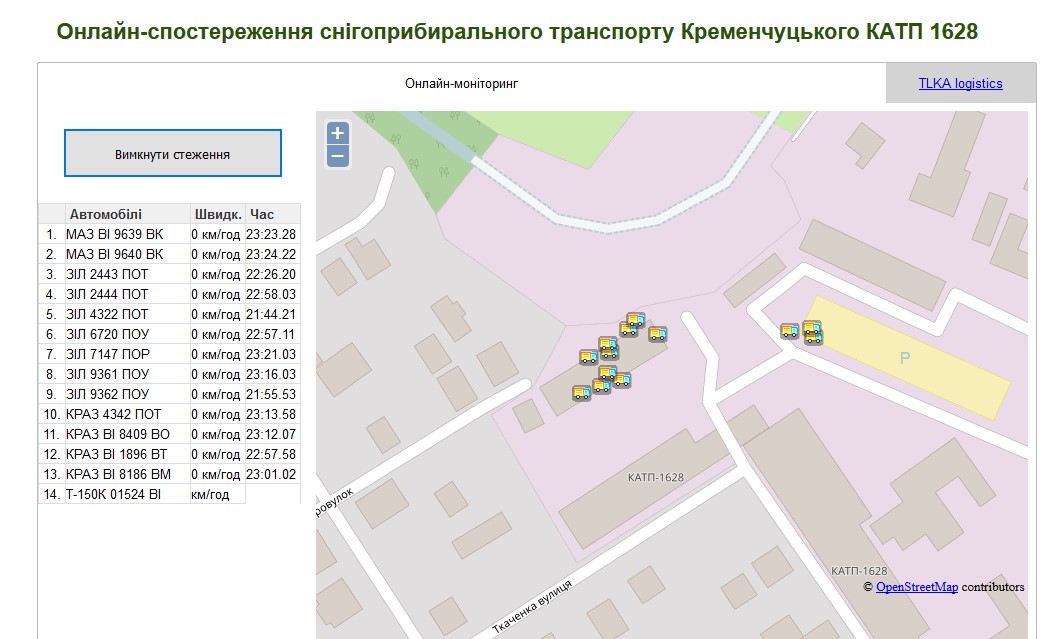Viewport: 1055px width, 639px height.
Task: Click the bottom-left truck marker in central cluster
Action: [581, 393]
